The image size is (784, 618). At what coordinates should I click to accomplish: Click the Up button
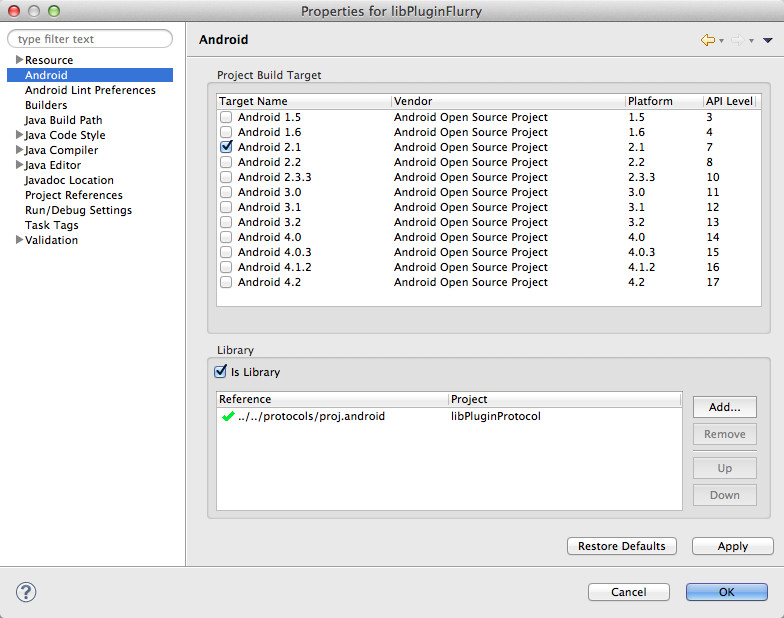point(724,468)
